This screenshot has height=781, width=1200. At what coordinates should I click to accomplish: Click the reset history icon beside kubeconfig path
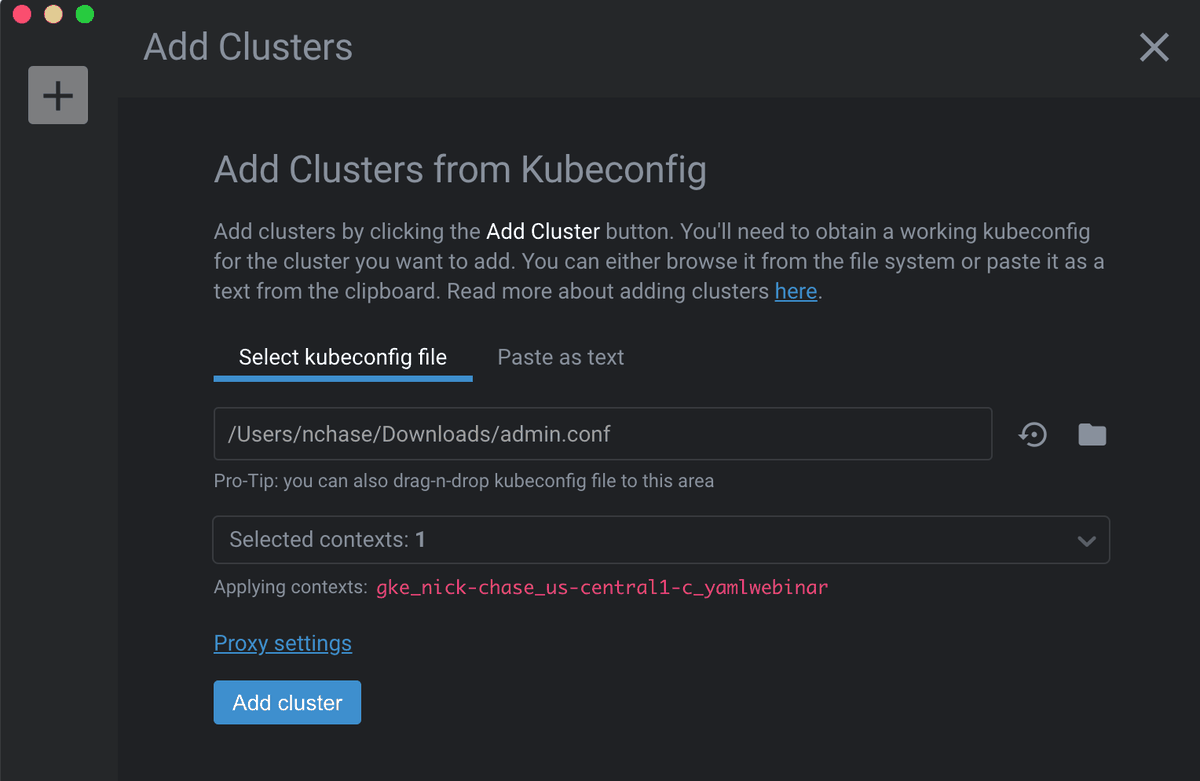pyautogui.click(x=1033, y=434)
